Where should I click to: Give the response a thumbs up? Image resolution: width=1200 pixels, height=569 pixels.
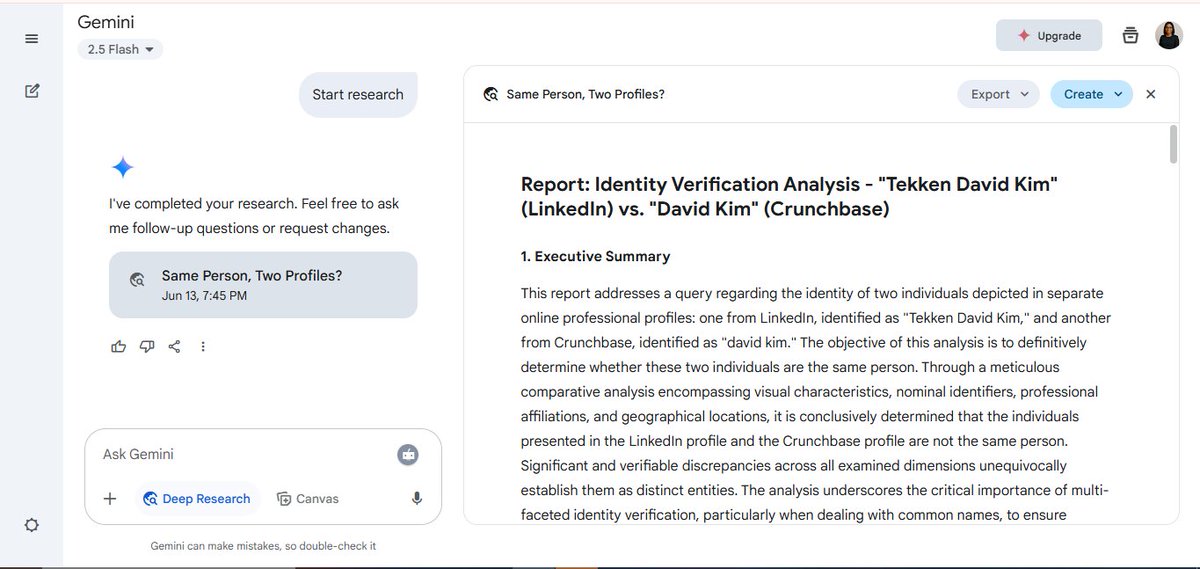tap(119, 346)
